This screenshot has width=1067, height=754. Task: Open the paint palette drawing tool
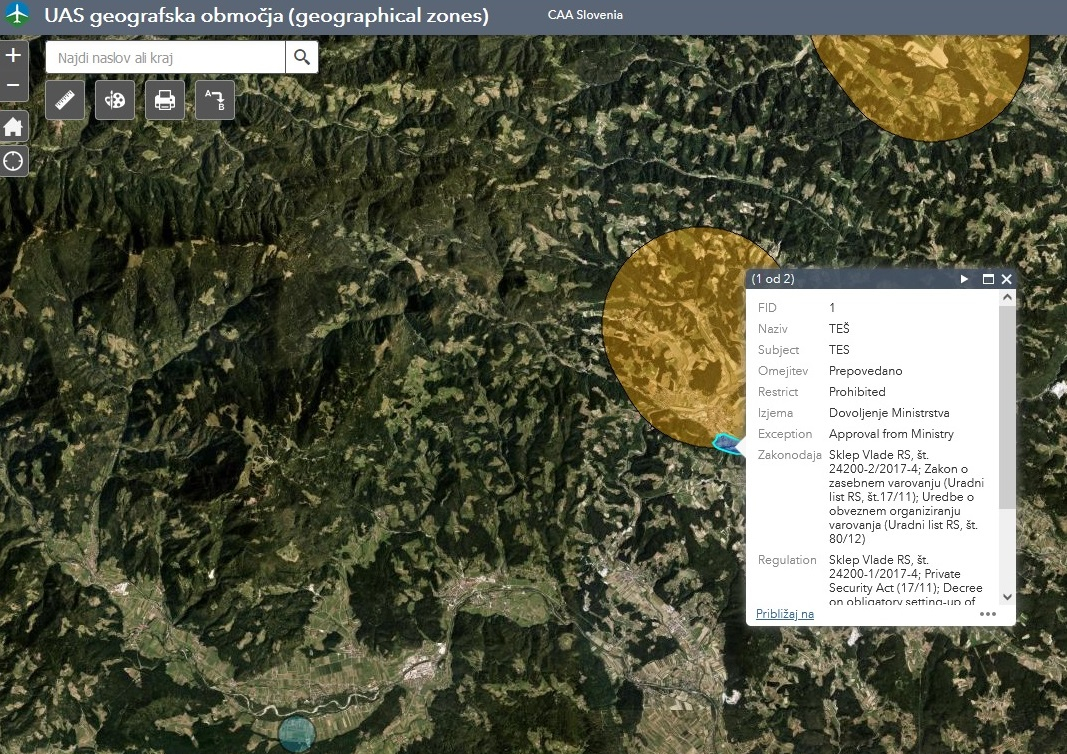click(x=115, y=100)
